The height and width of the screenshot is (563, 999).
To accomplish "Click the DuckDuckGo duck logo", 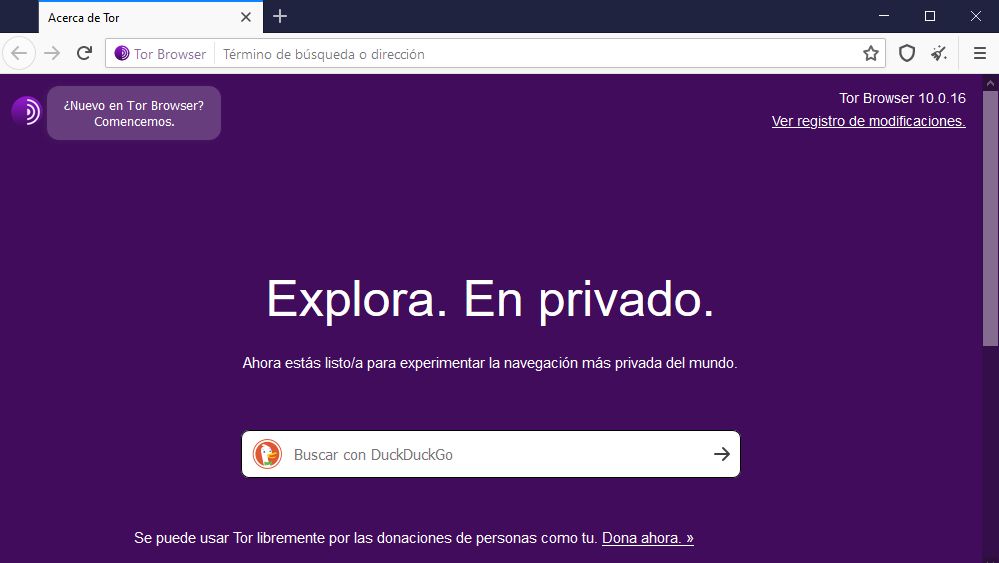I will 267,454.
